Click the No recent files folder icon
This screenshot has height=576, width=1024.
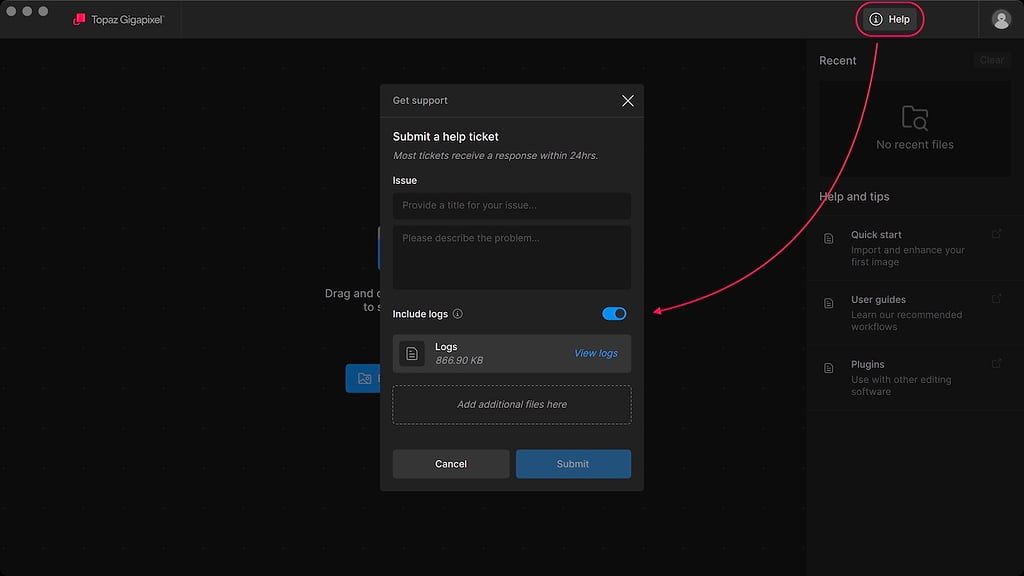click(914, 118)
